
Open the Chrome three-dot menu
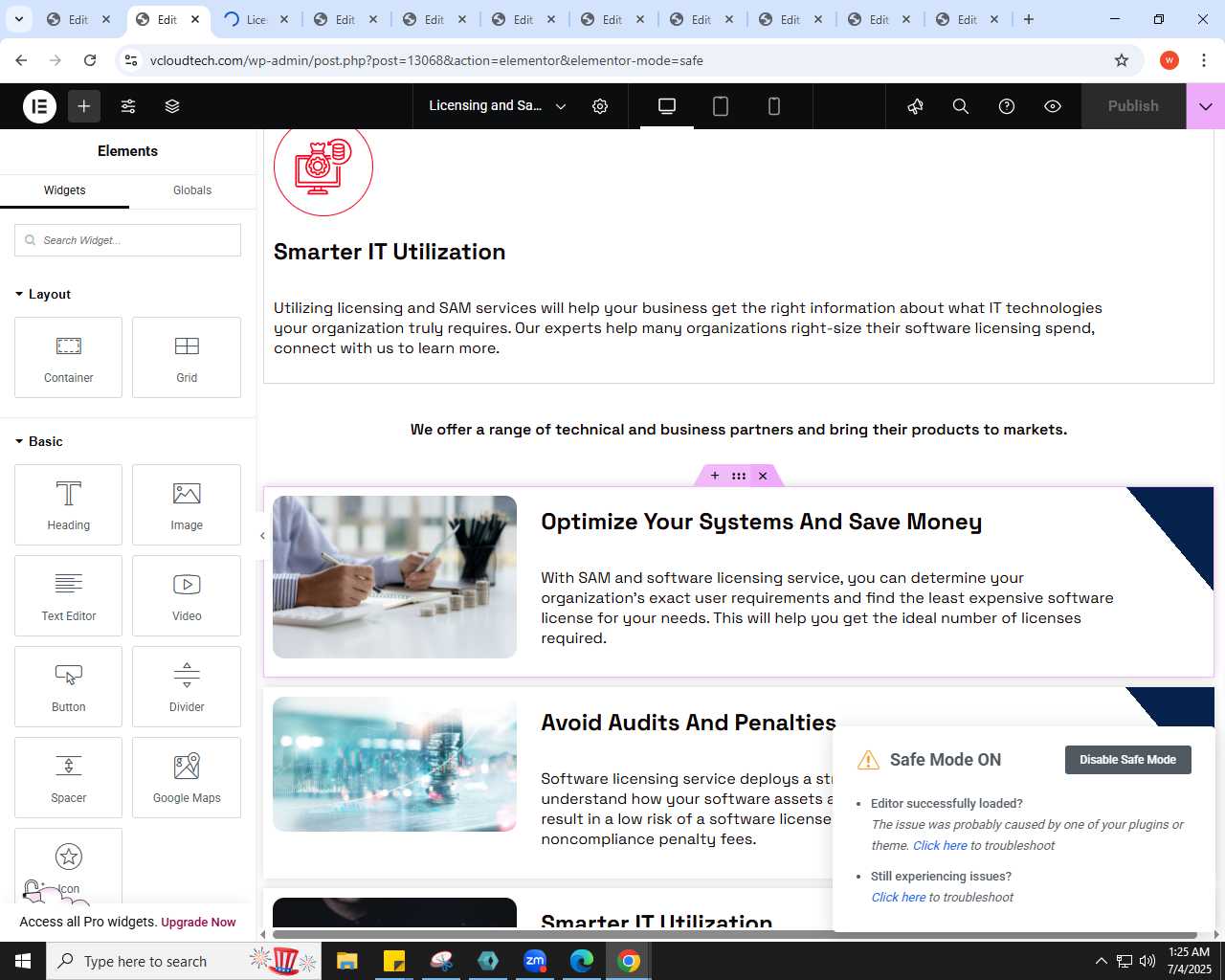[x=1204, y=60]
